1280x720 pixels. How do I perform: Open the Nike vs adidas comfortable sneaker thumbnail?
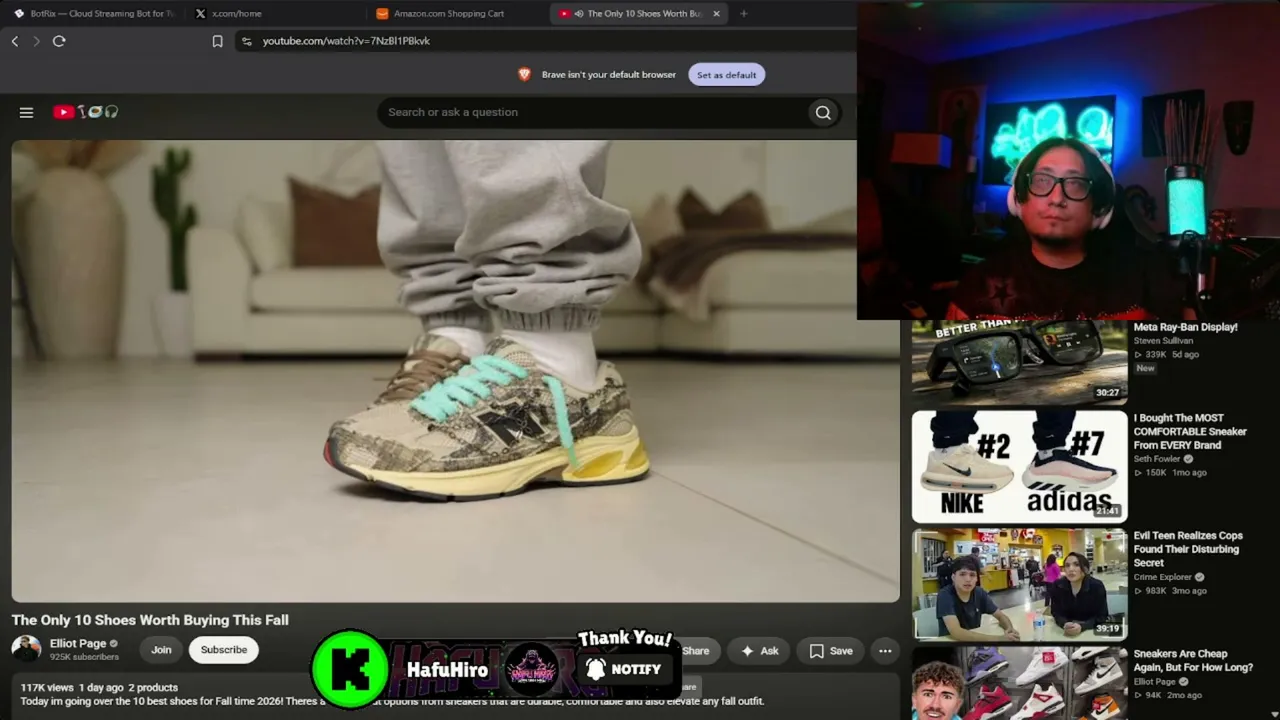click(1019, 466)
